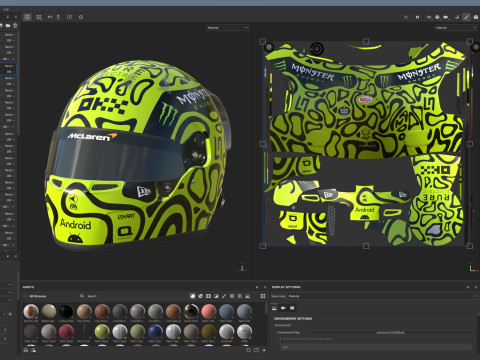The width and height of the screenshot is (480, 360).
Task: Click the camera icon in top toolbar
Action: (x=446, y=17)
